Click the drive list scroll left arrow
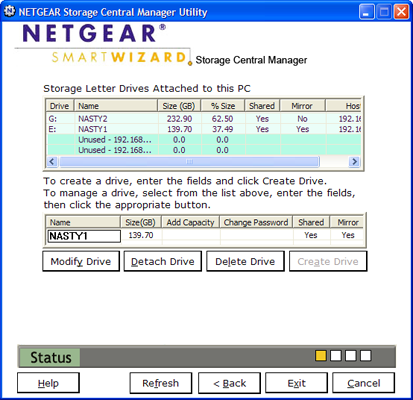Viewport: 413px width, 400px height. coord(52,162)
